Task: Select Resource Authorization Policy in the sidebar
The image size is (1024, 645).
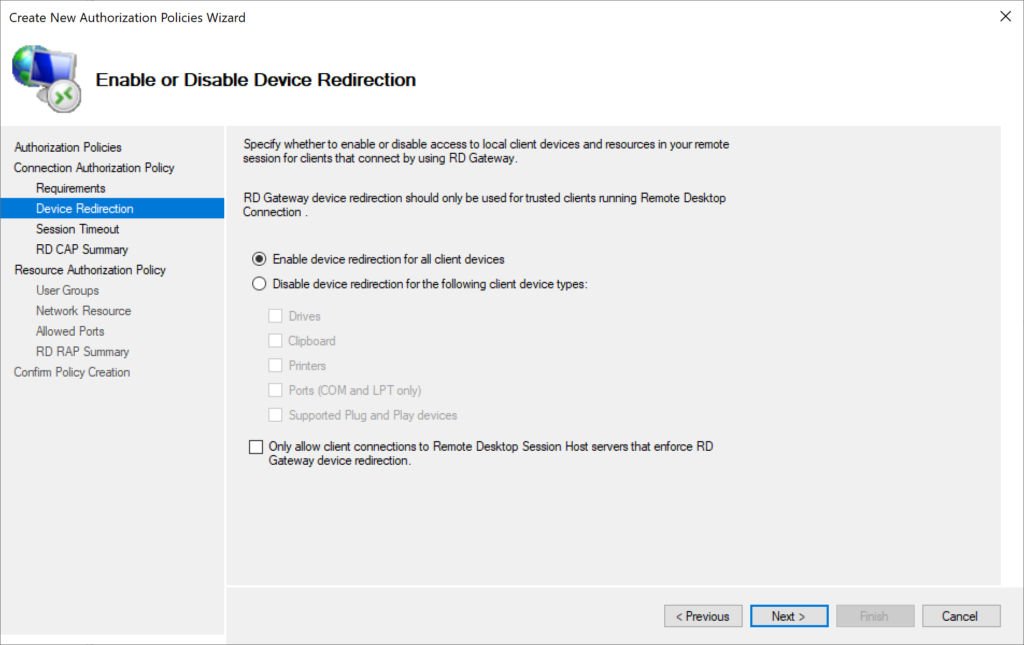Action: click(x=89, y=269)
